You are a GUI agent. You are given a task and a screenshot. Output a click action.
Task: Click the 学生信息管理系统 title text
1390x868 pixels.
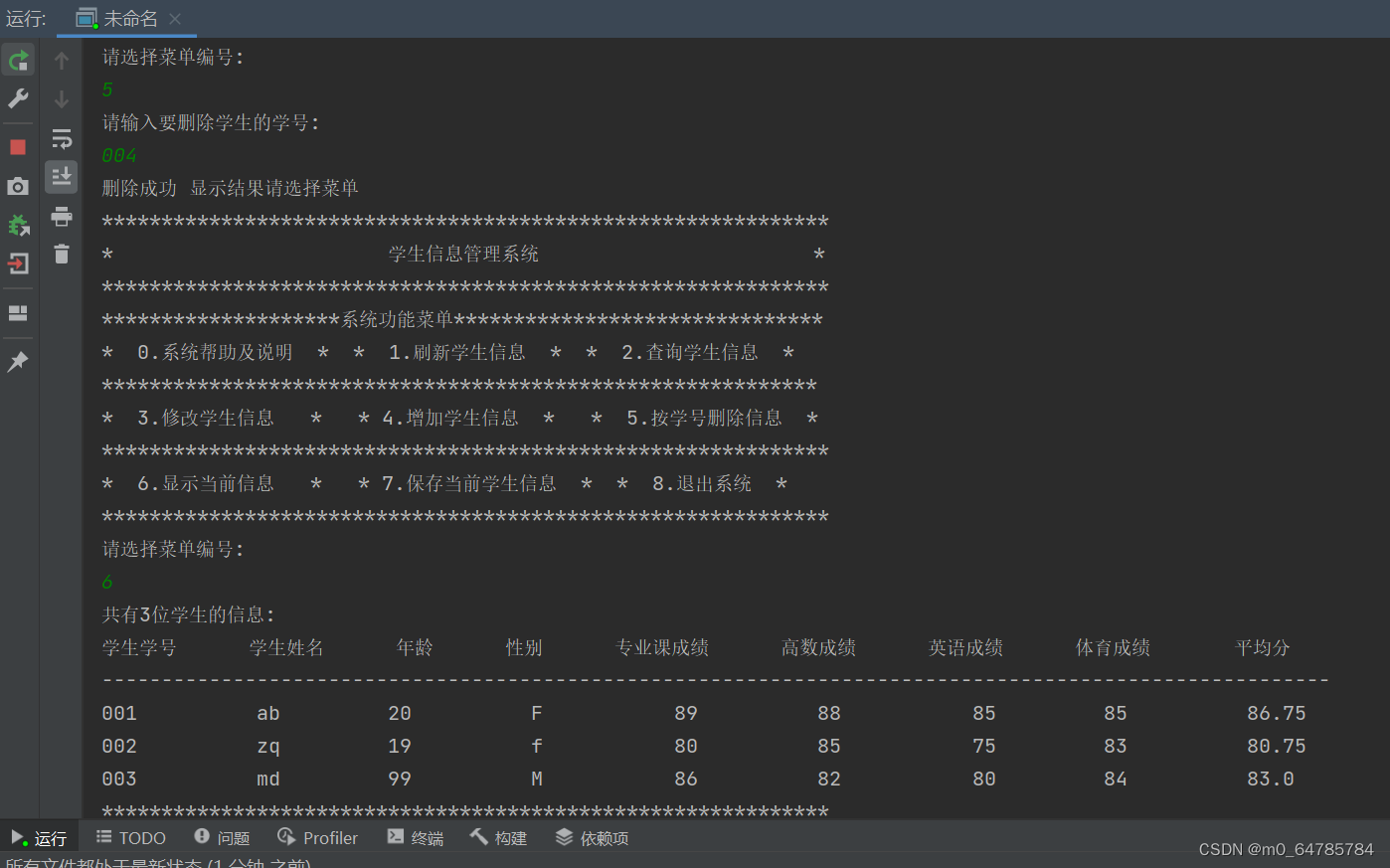[x=463, y=254]
